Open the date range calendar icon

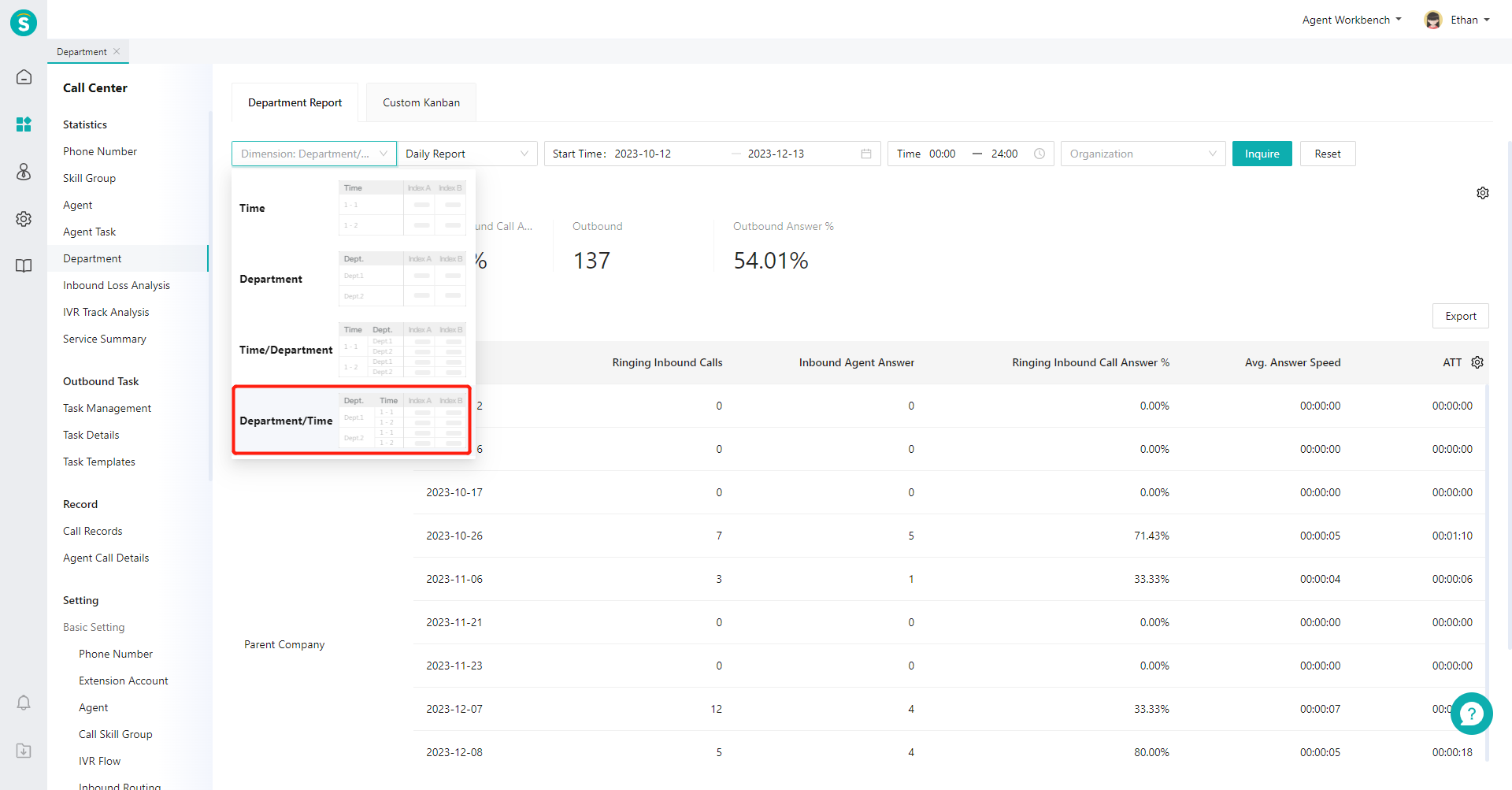point(866,154)
